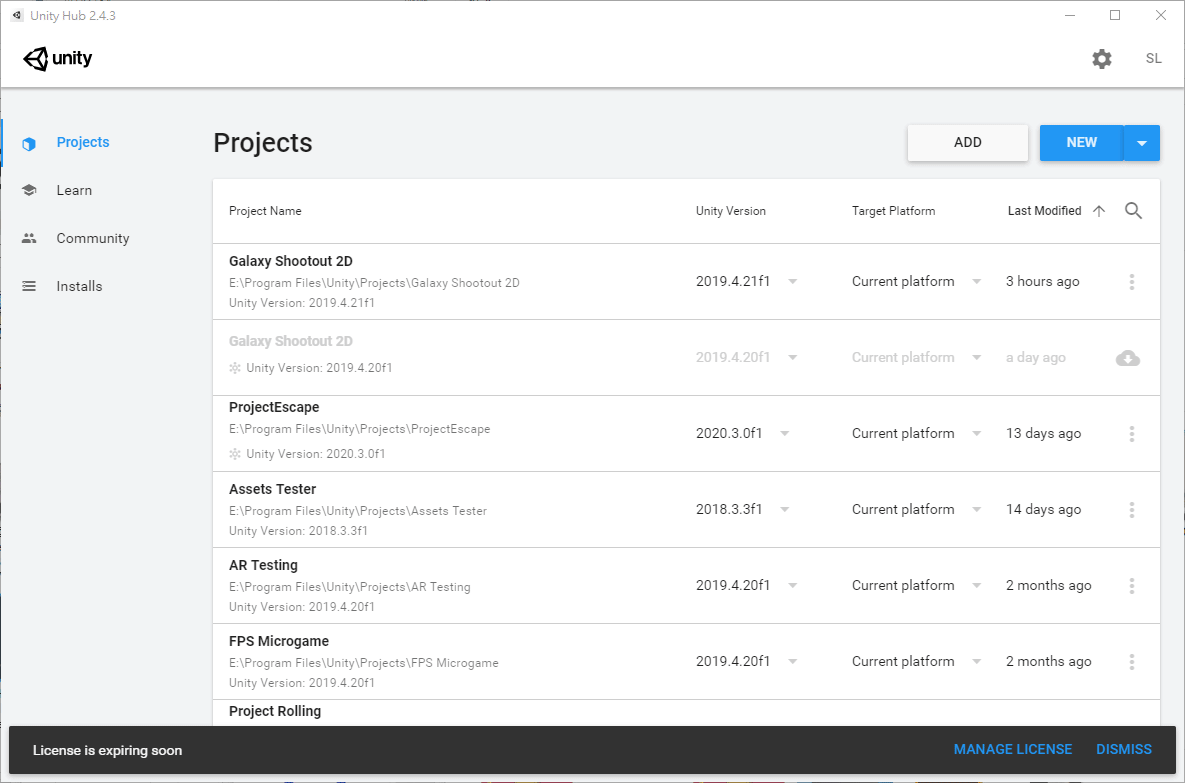
Task: Click AR Testing '2 months ago' time
Action: tap(1048, 585)
